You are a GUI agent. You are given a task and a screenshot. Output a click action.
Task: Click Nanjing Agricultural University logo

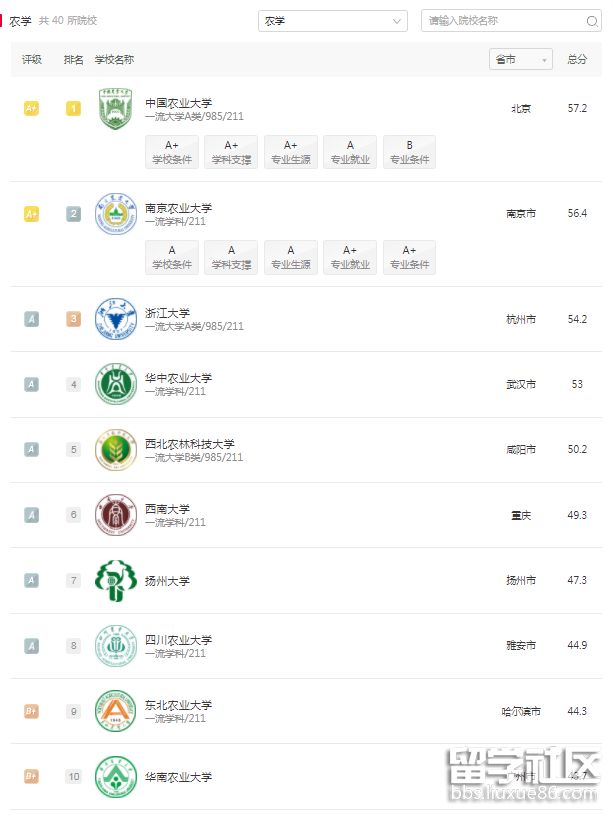pos(115,214)
